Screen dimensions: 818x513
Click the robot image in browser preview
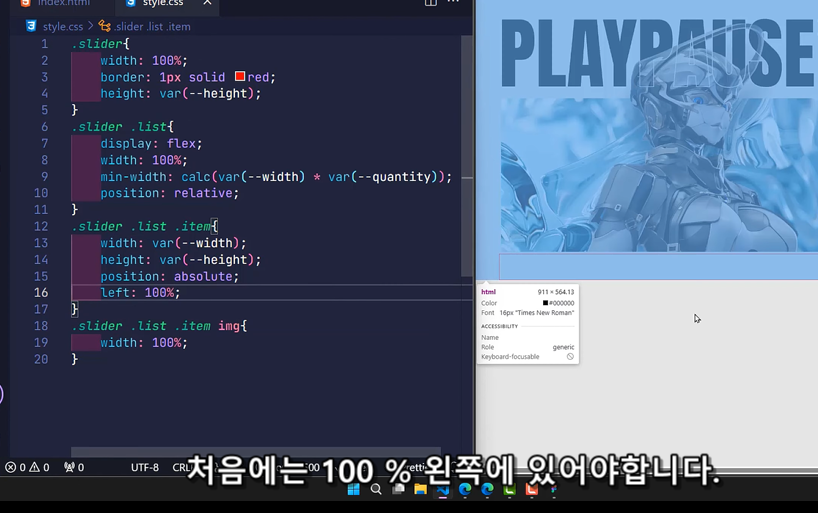tap(658, 175)
